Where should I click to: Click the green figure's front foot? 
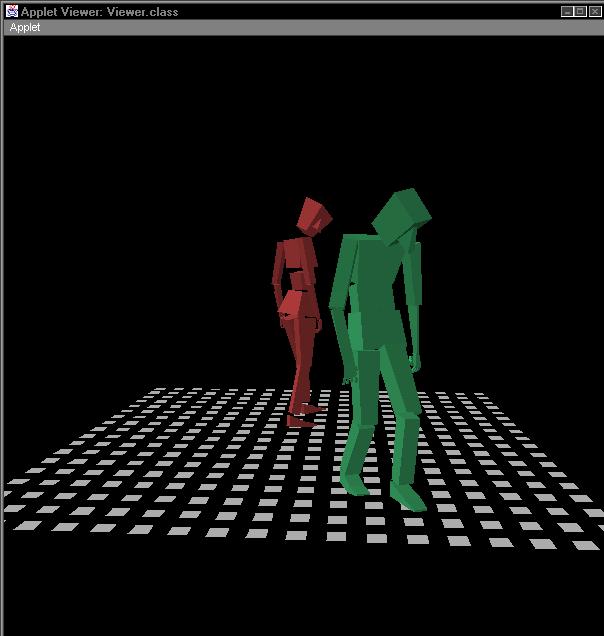click(406, 496)
